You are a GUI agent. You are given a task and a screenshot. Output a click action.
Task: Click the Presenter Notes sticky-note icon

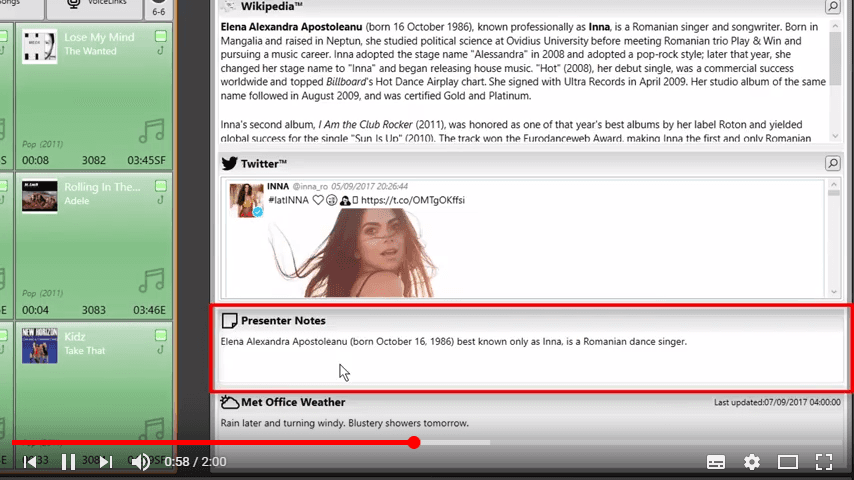pyautogui.click(x=229, y=320)
